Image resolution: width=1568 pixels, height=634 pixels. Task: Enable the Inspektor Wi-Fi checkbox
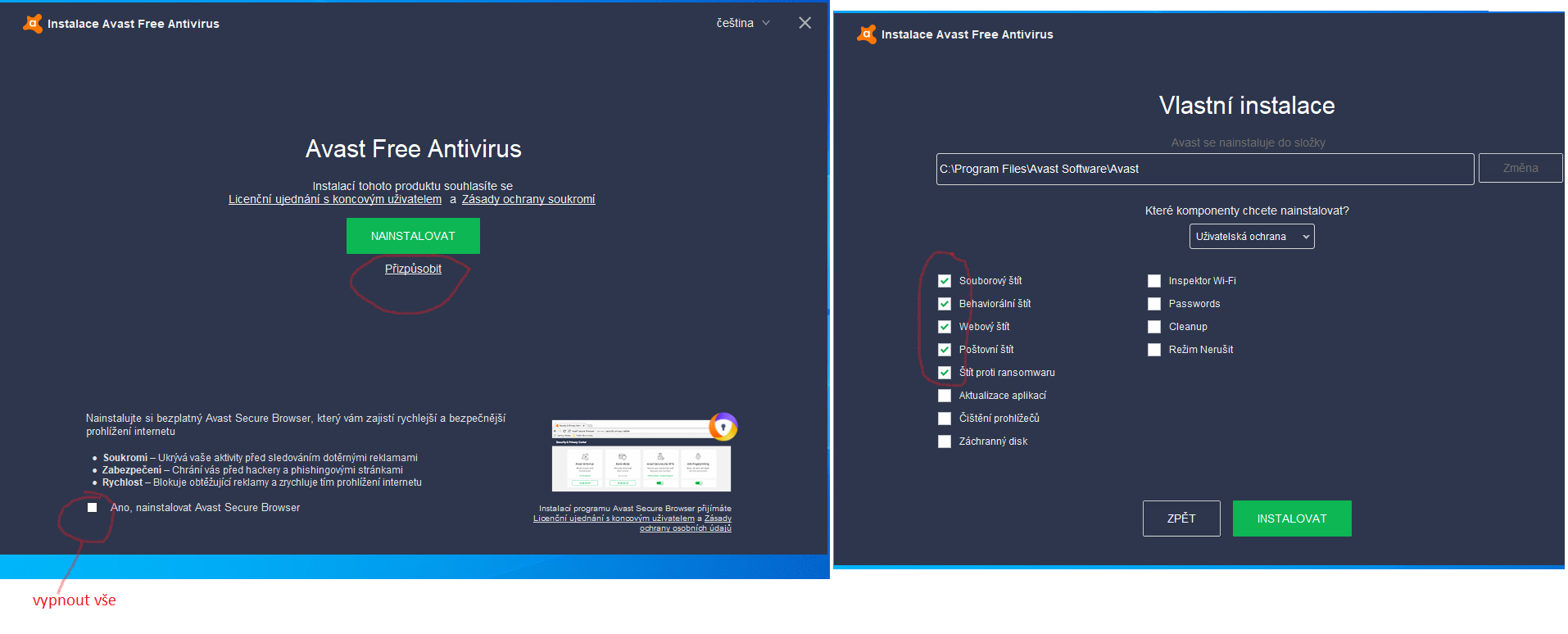point(1154,281)
